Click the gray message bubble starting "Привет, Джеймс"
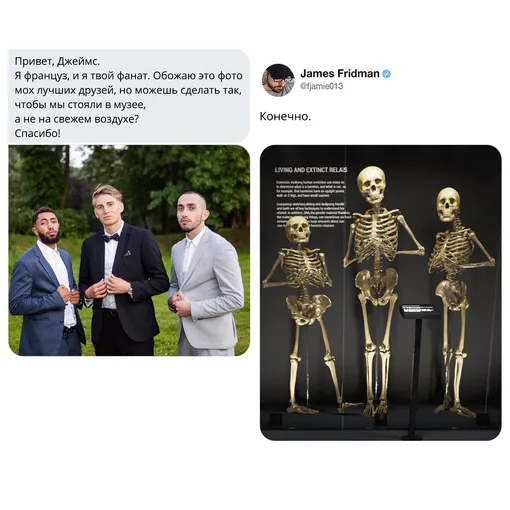The image size is (510, 510). coord(129,97)
